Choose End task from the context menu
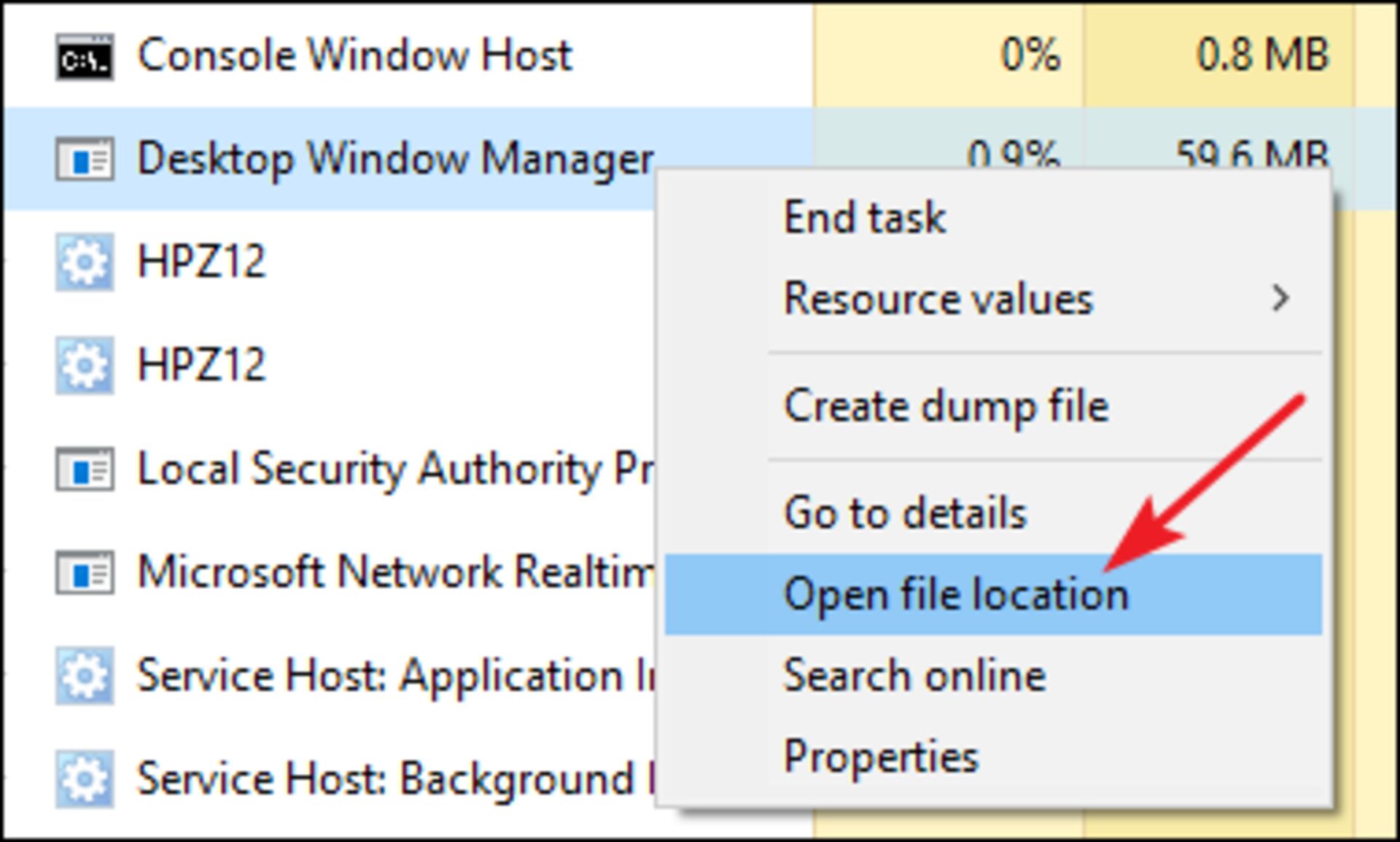 pos(864,217)
